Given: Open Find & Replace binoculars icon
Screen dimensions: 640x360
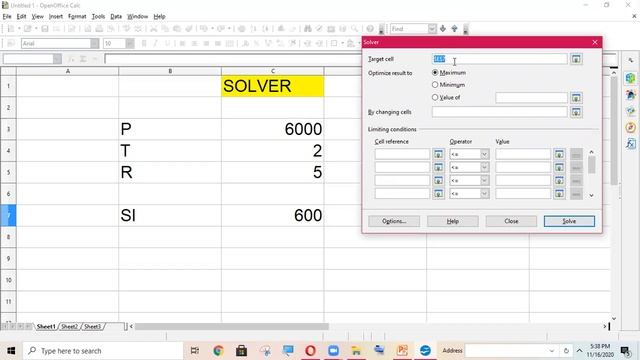Looking at the screenshot, I should (x=307, y=29).
